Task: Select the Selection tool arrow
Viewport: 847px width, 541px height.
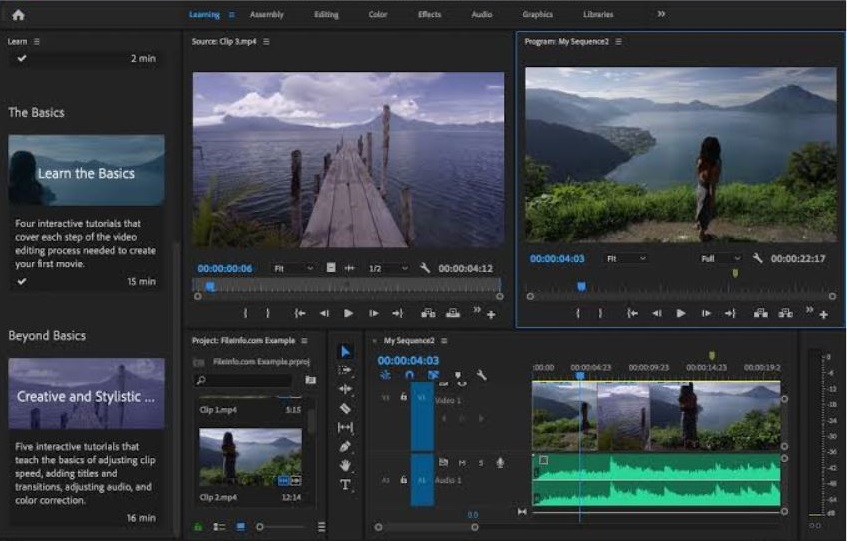Action: [x=345, y=351]
